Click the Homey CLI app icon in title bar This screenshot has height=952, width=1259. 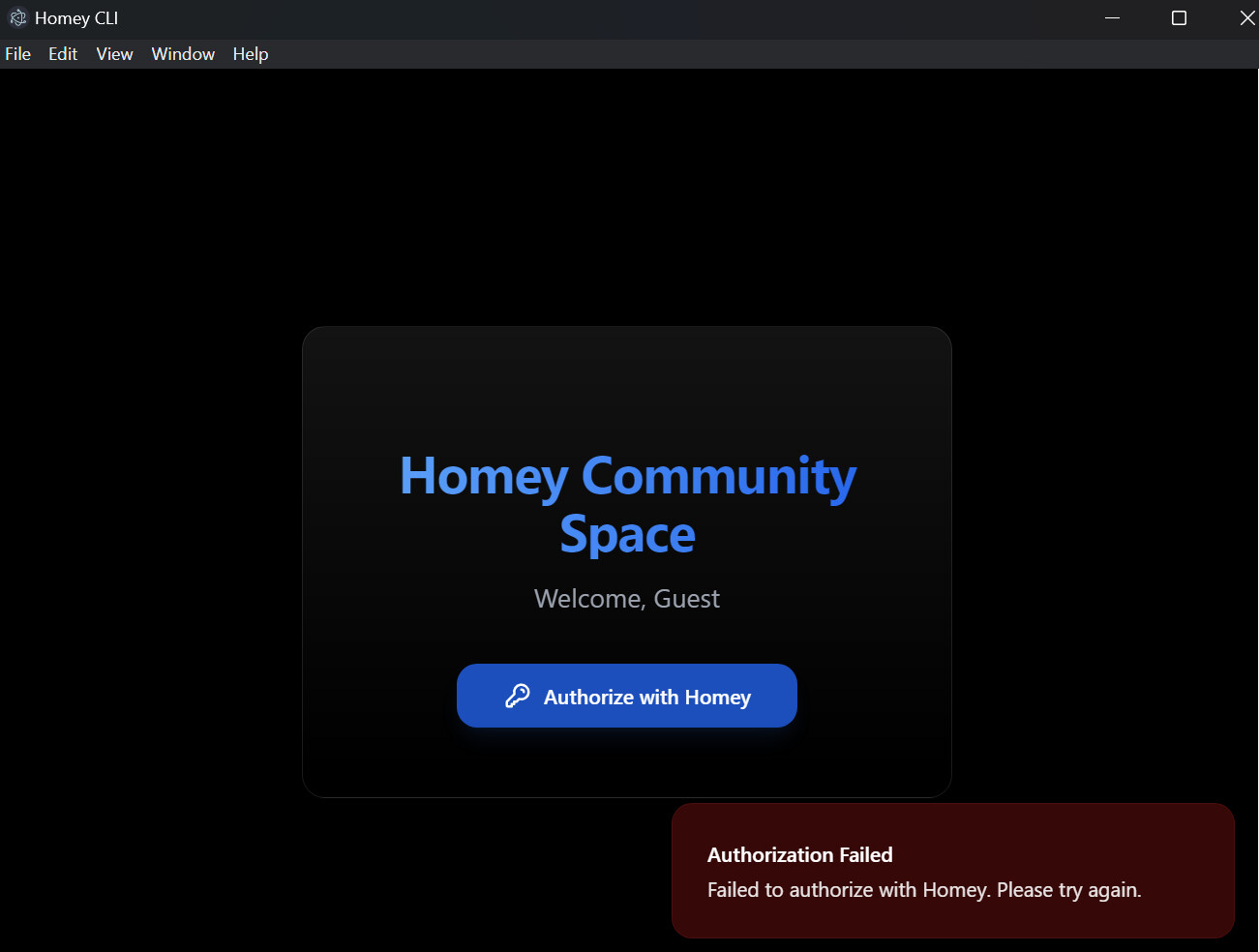coord(17,18)
